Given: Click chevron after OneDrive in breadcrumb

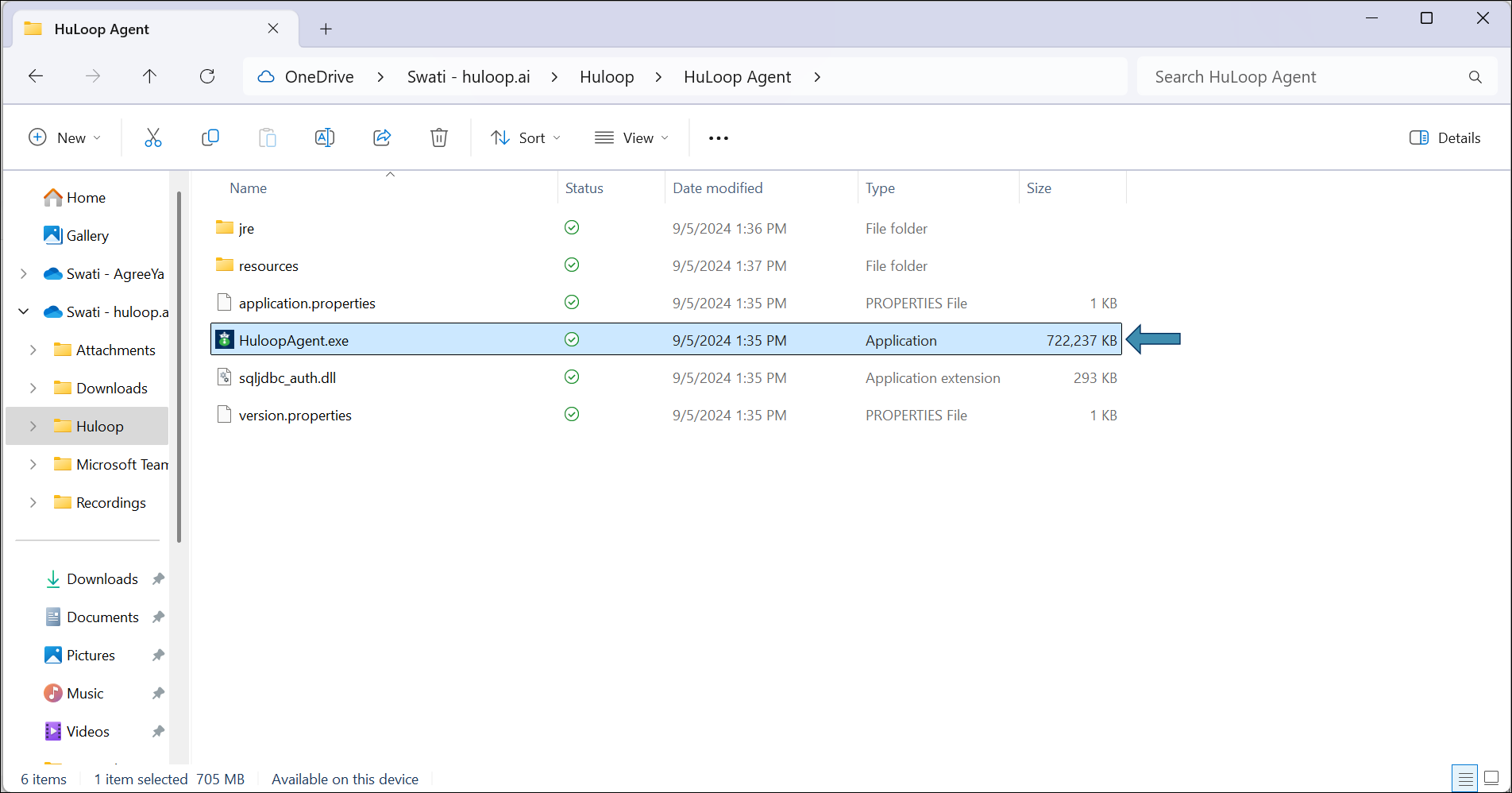Looking at the screenshot, I should tap(380, 77).
